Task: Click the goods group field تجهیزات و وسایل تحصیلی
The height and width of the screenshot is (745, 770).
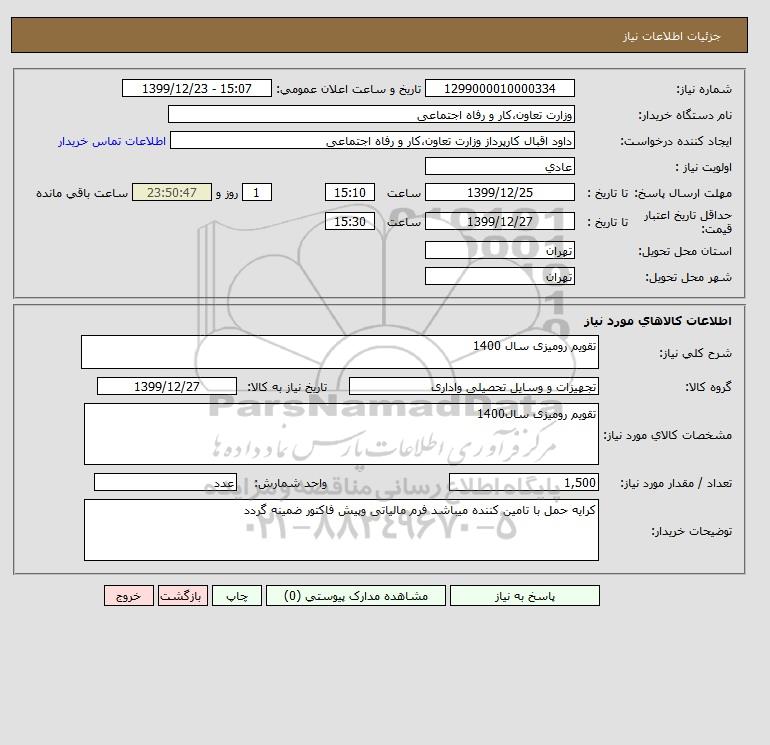Action: [473, 386]
